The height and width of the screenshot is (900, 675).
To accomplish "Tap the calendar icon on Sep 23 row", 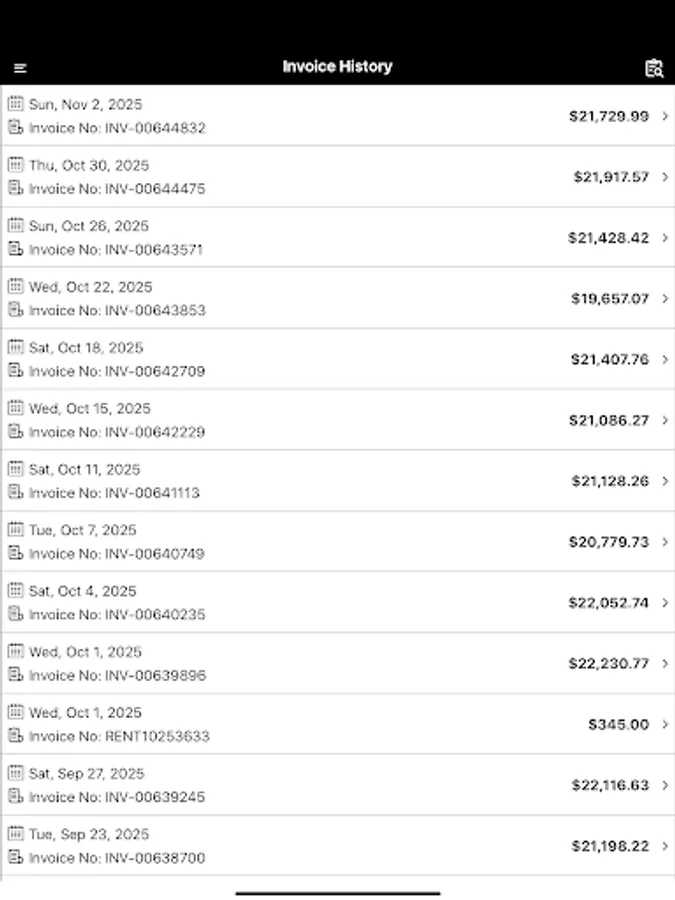I will (15, 834).
